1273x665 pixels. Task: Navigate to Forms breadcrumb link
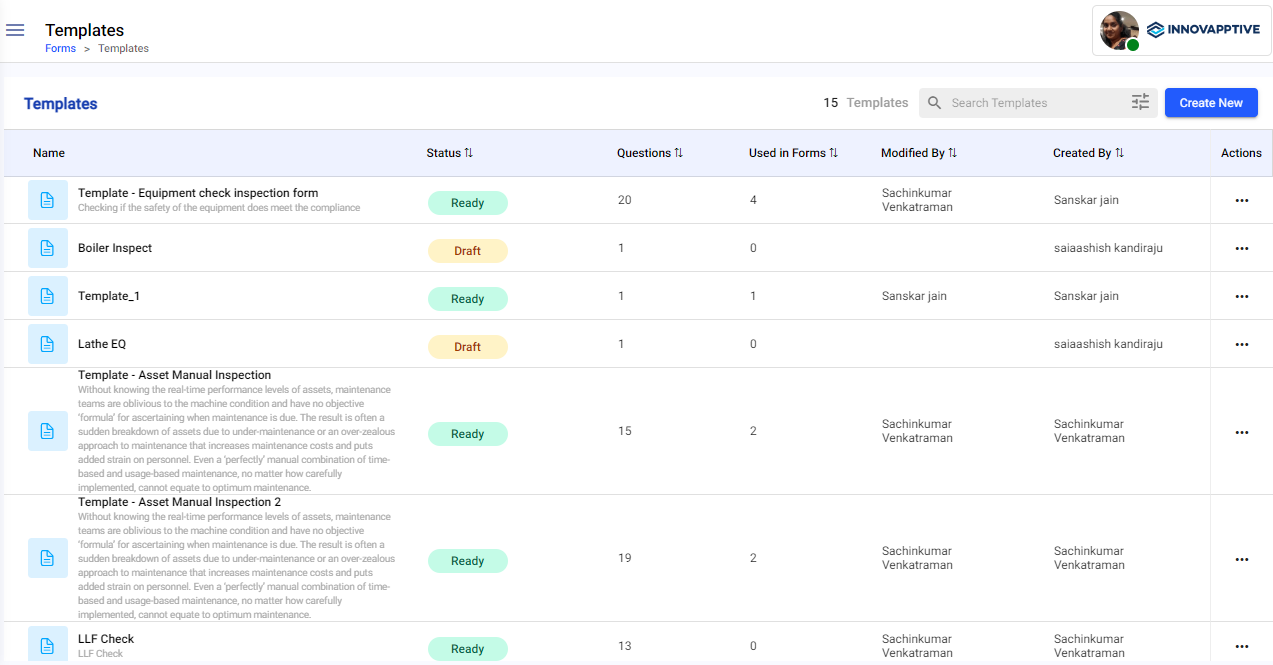point(60,48)
